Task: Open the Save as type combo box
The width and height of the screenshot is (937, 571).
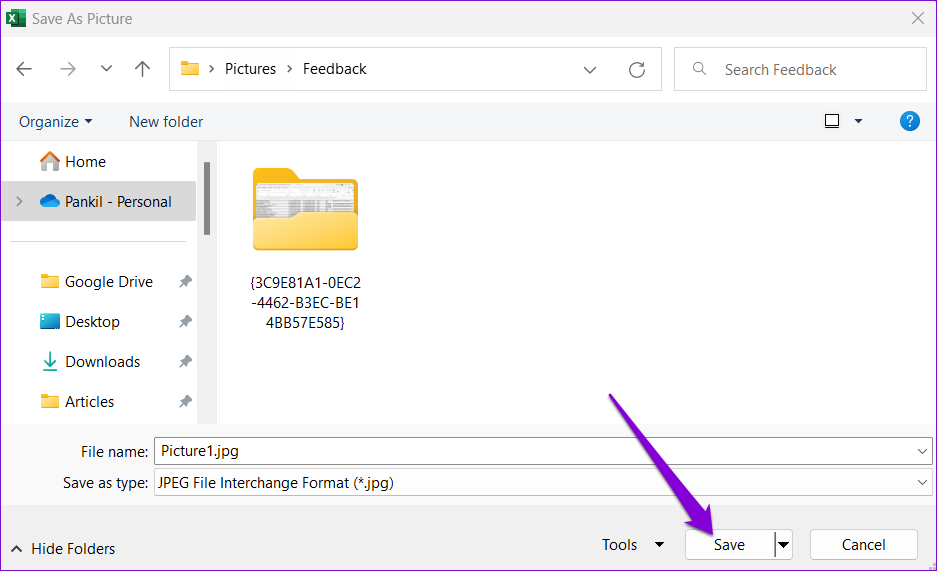Action: (x=543, y=483)
